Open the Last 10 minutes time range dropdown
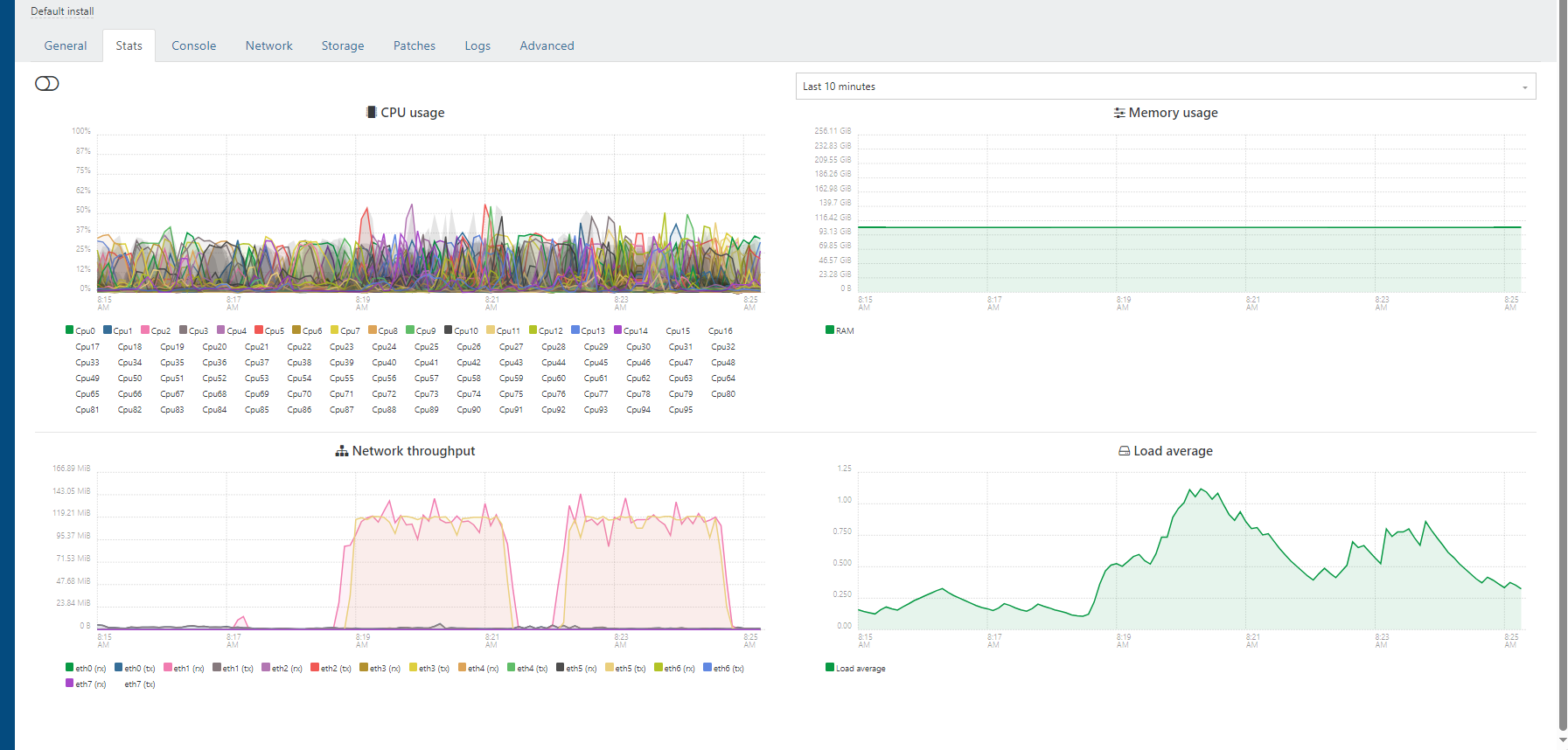 point(1165,86)
